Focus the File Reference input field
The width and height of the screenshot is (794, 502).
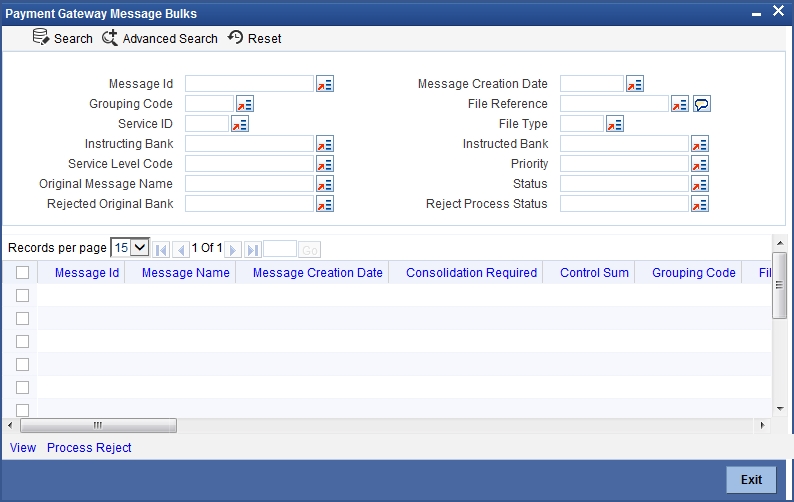click(614, 104)
